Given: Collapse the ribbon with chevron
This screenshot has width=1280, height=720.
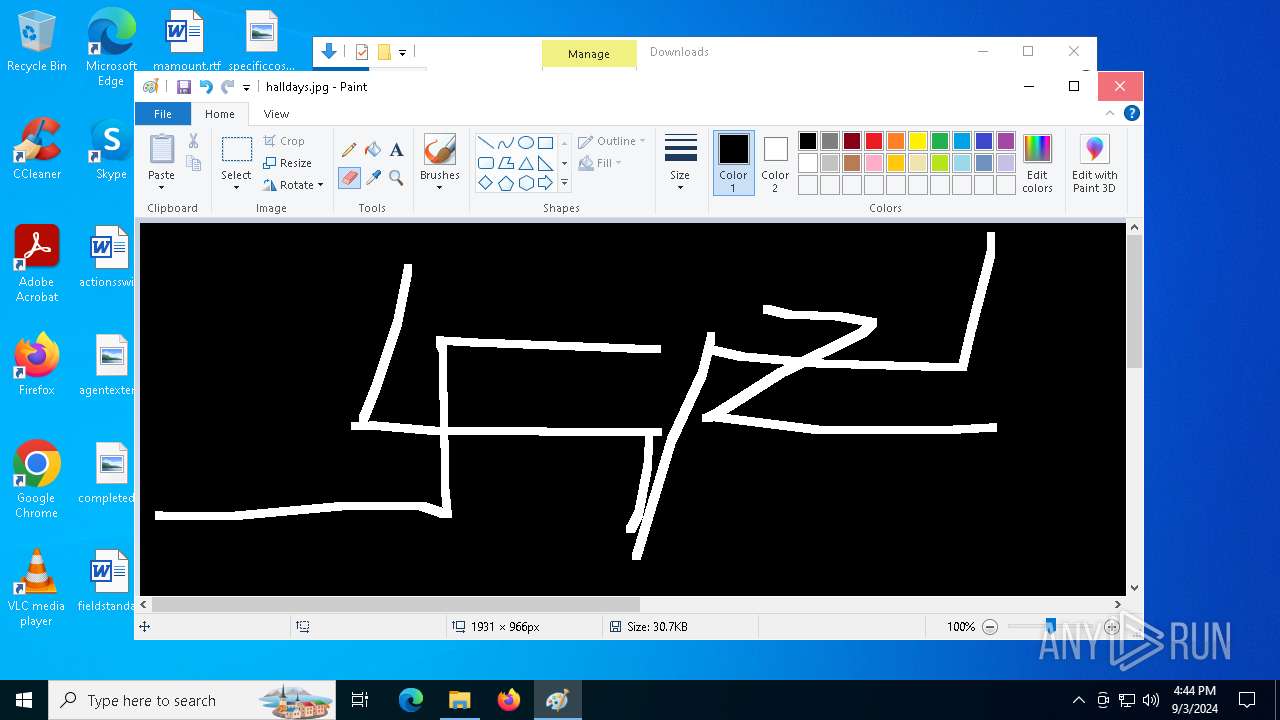Looking at the screenshot, I should tap(1112, 114).
